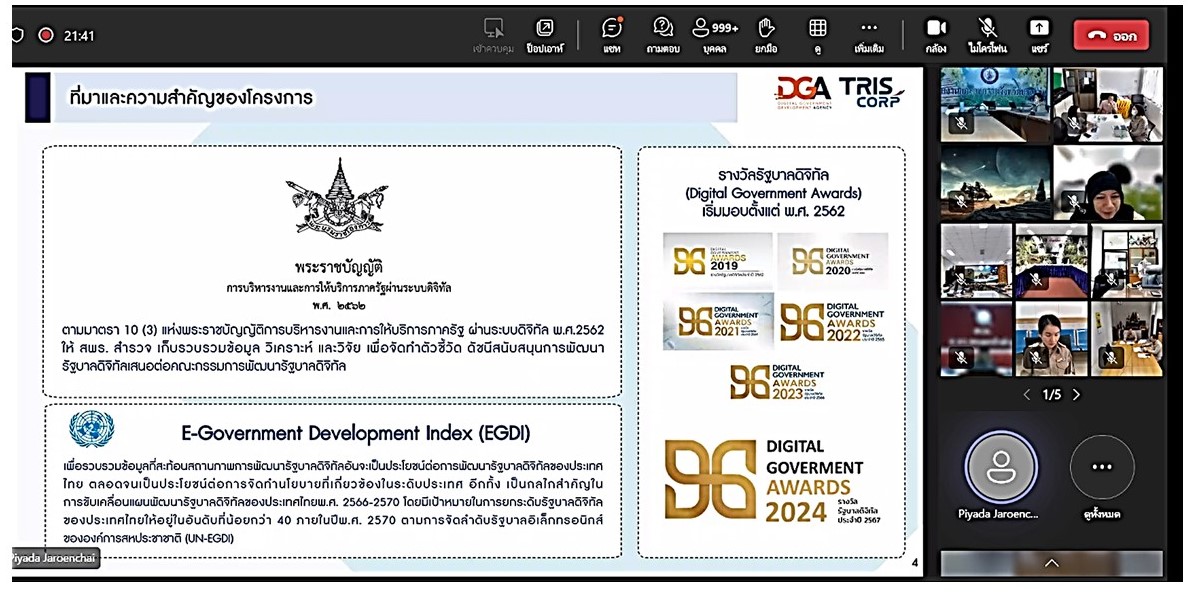Image resolution: width=1188 pixels, height=594 pixels.
Task: Click the TRIS Corp logo on the slide
Action: coord(872,91)
